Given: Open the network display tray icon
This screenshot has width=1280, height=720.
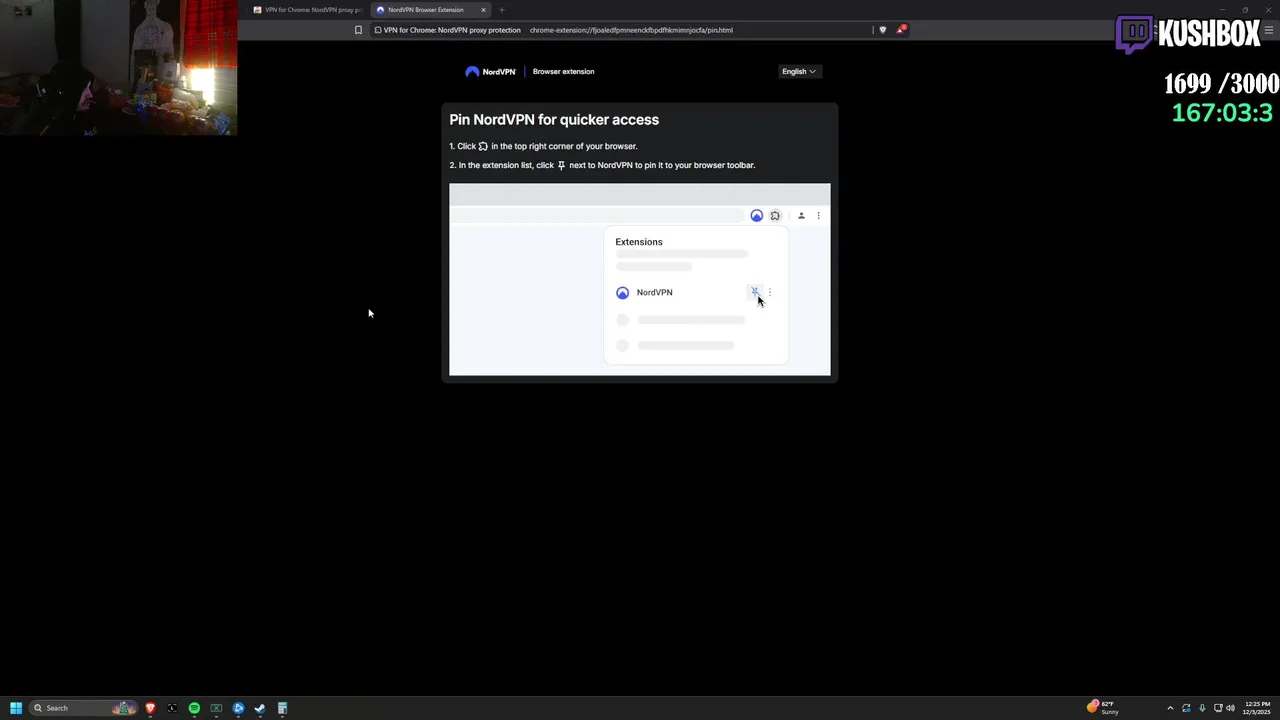Looking at the screenshot, I should 1218,708.
